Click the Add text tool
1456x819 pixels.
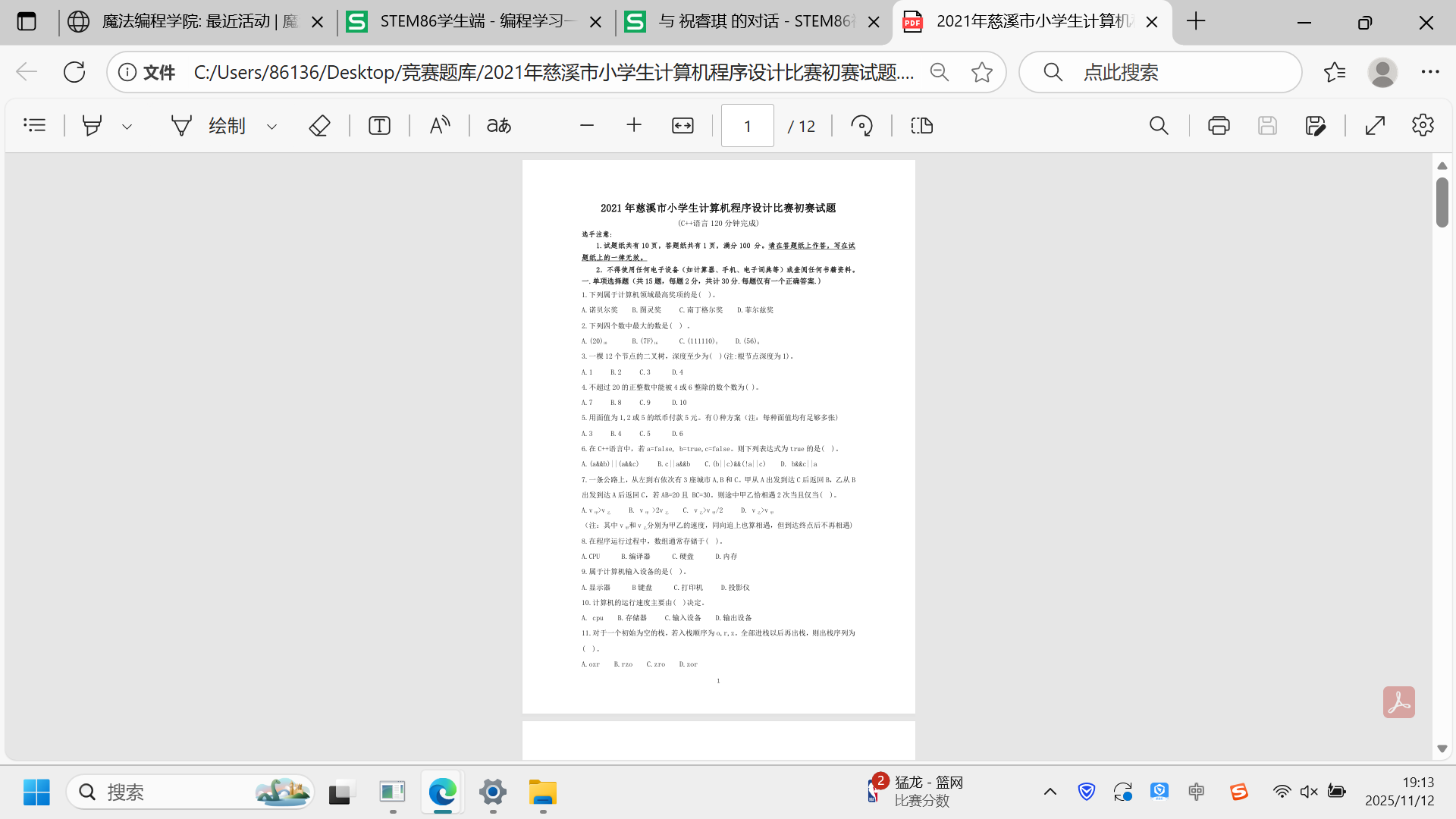(379, 125)
